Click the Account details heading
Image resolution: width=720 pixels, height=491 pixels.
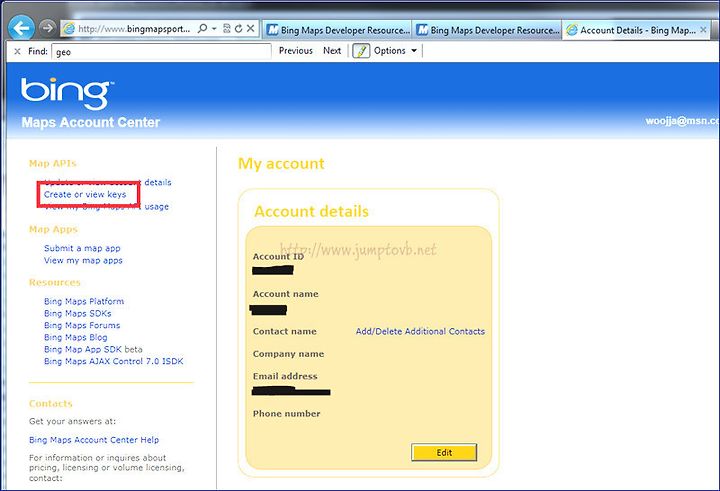pyautogui.click(x=311, y=211)
